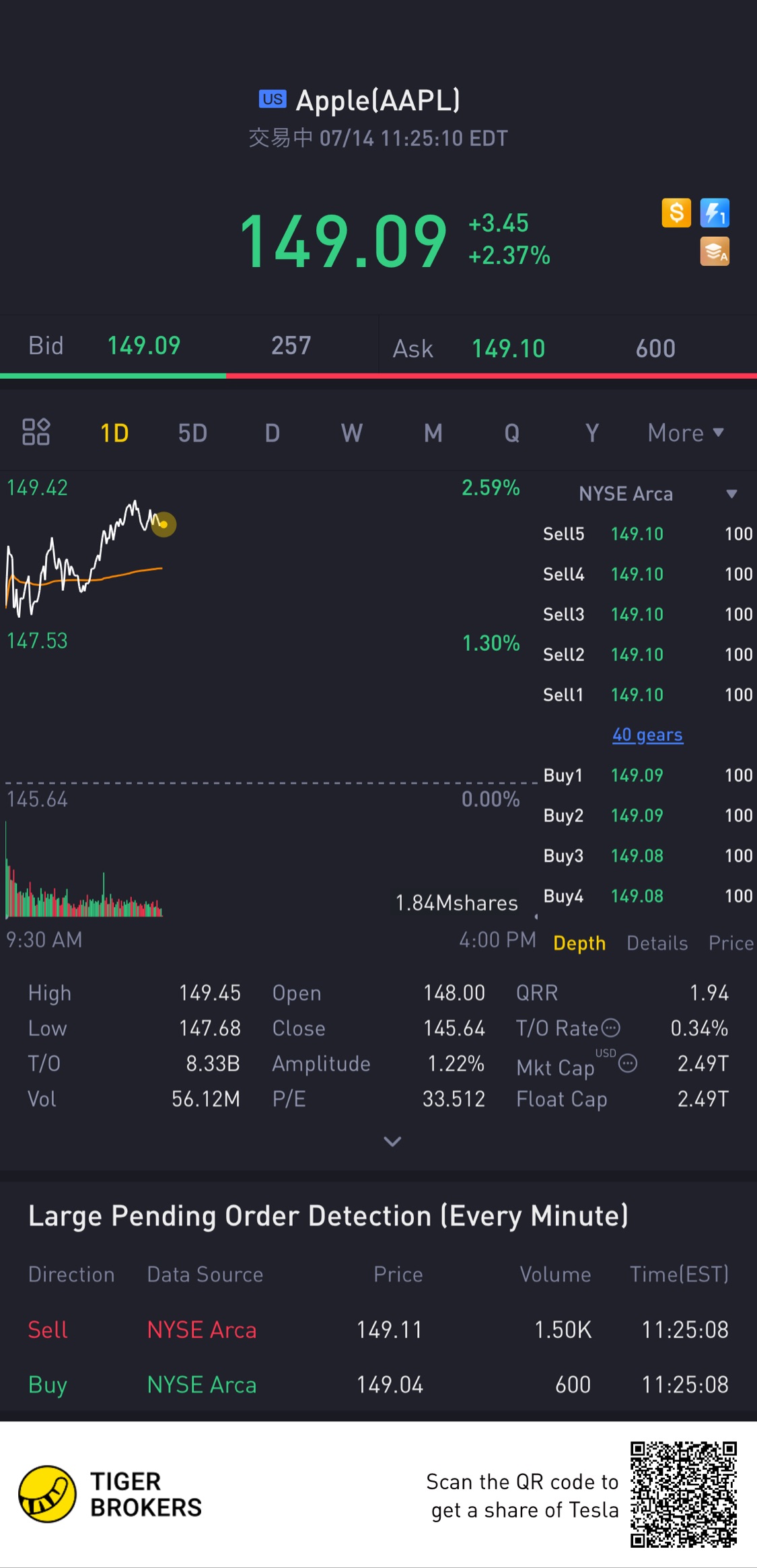Tap the Bid price 149.09

(x=144, y=345)
